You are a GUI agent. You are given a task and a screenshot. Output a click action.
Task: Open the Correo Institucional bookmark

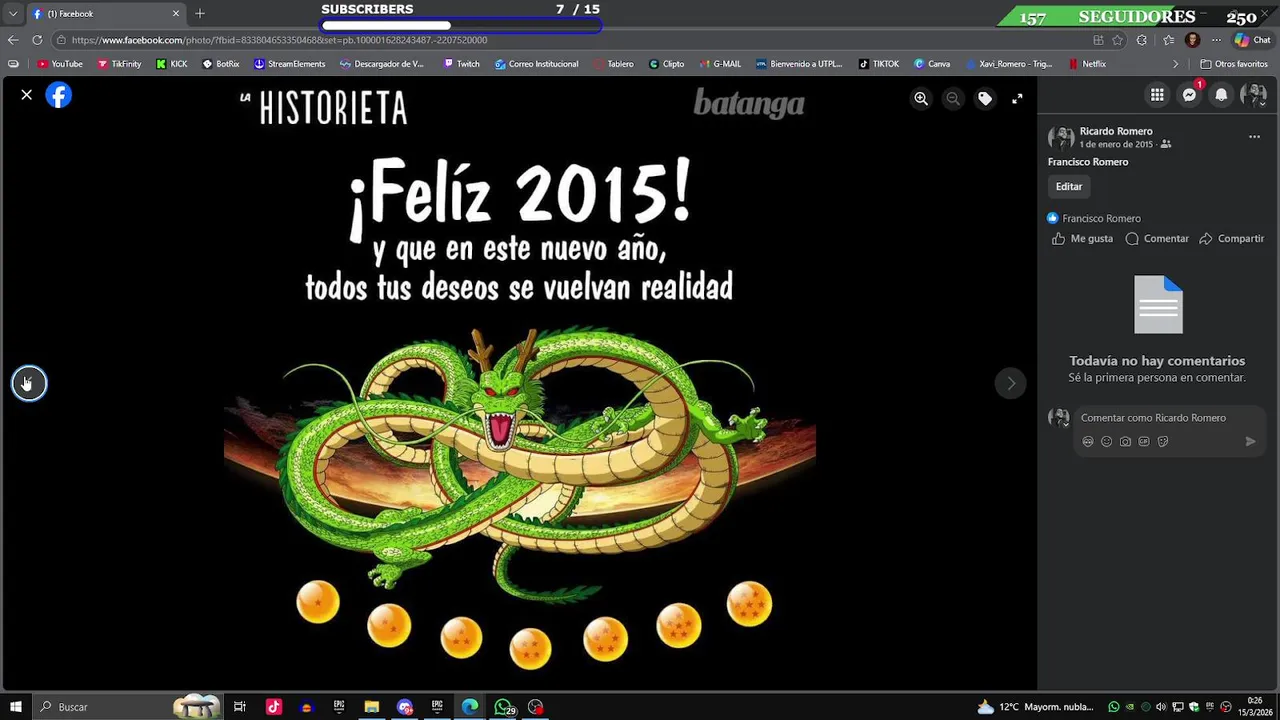pos(537,64)
